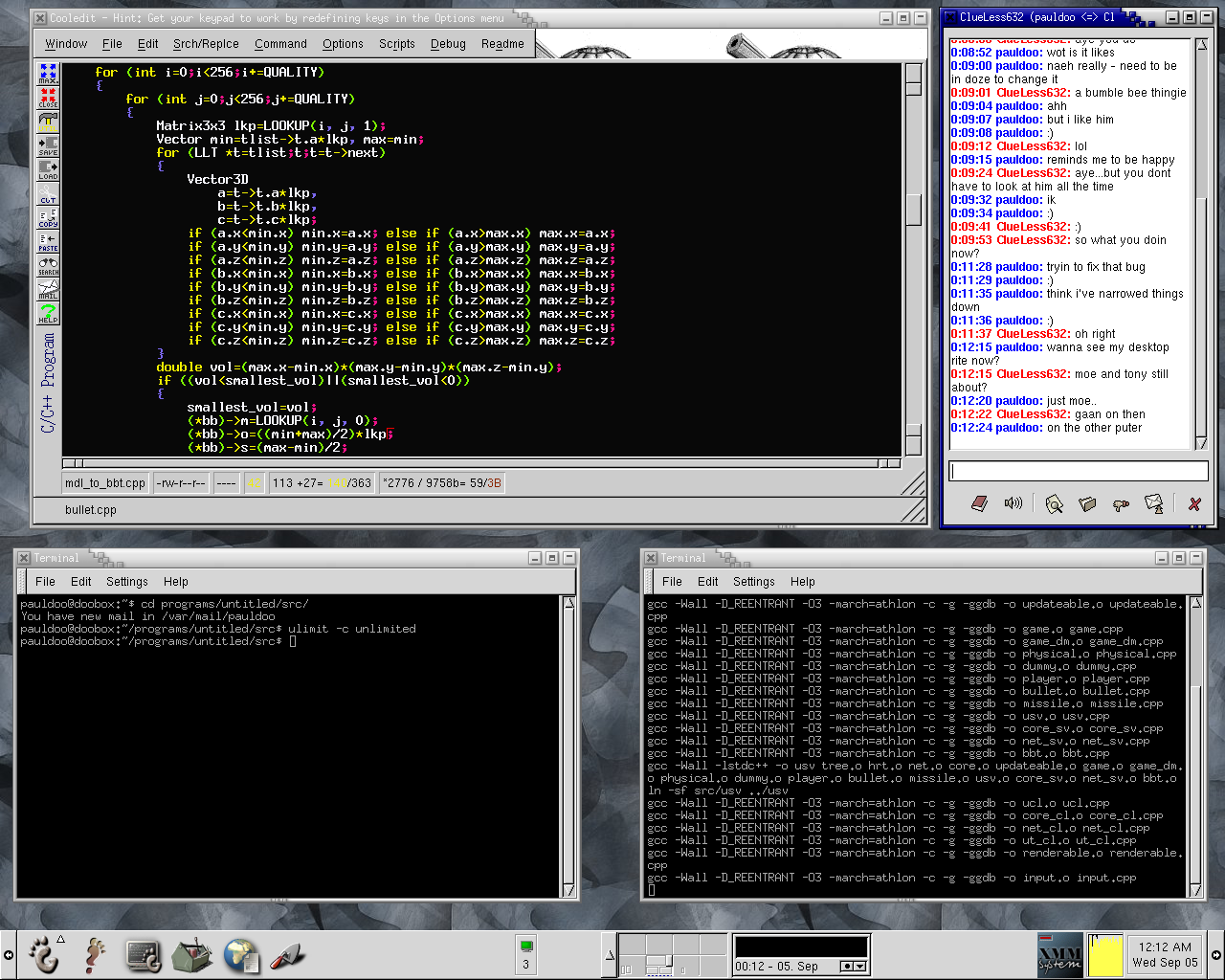Click the red book log icon in chat
The width and height of the screenshot is (1225, 980).
pyautogui.click(x=979, y=503)
